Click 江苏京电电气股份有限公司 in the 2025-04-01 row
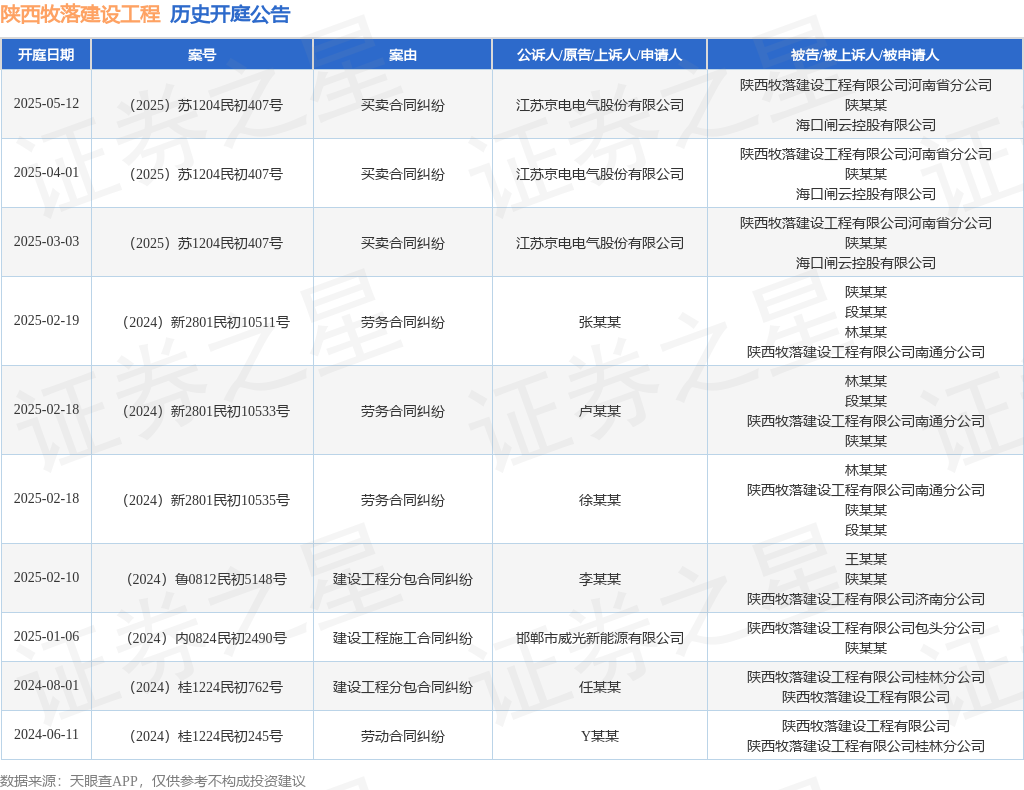The width and height of the screenshot is (1024, 790). tap(600, 174)
